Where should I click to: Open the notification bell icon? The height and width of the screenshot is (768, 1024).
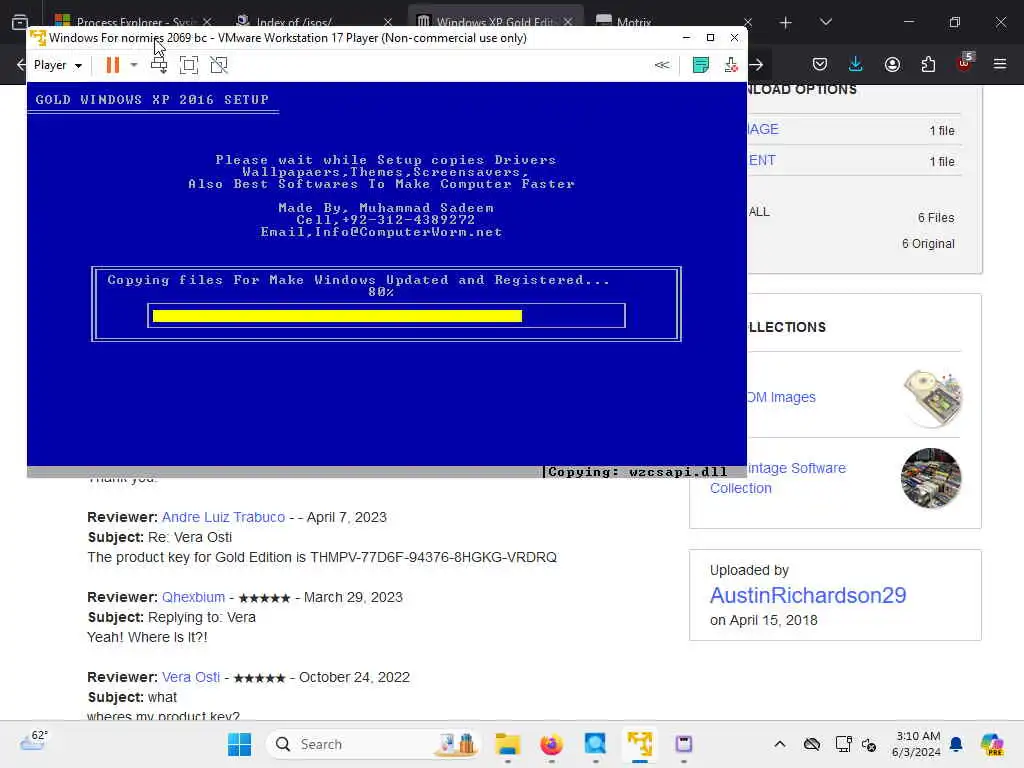(956, 744)
